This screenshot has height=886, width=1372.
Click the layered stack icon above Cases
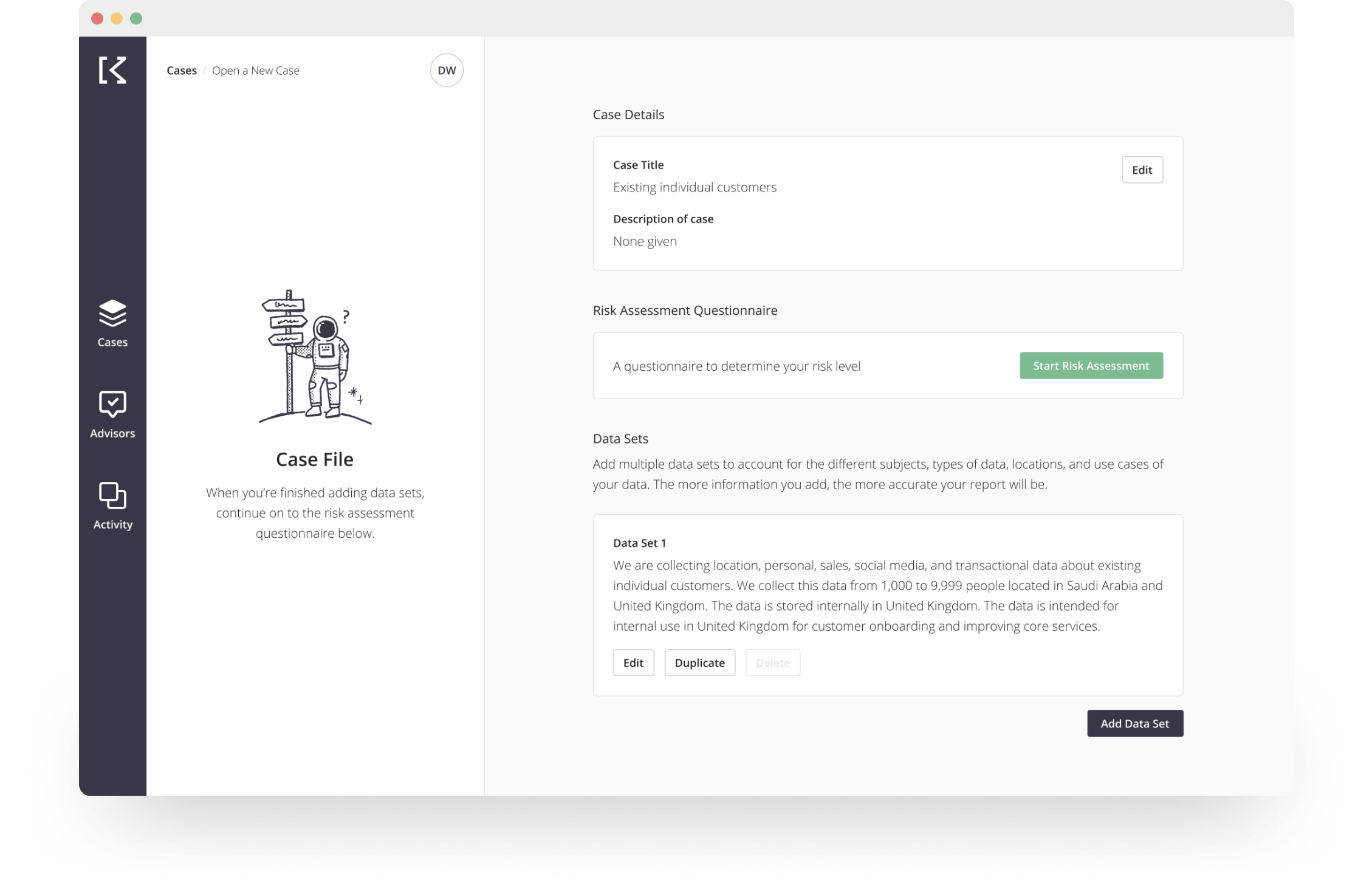tap(112, 314)
